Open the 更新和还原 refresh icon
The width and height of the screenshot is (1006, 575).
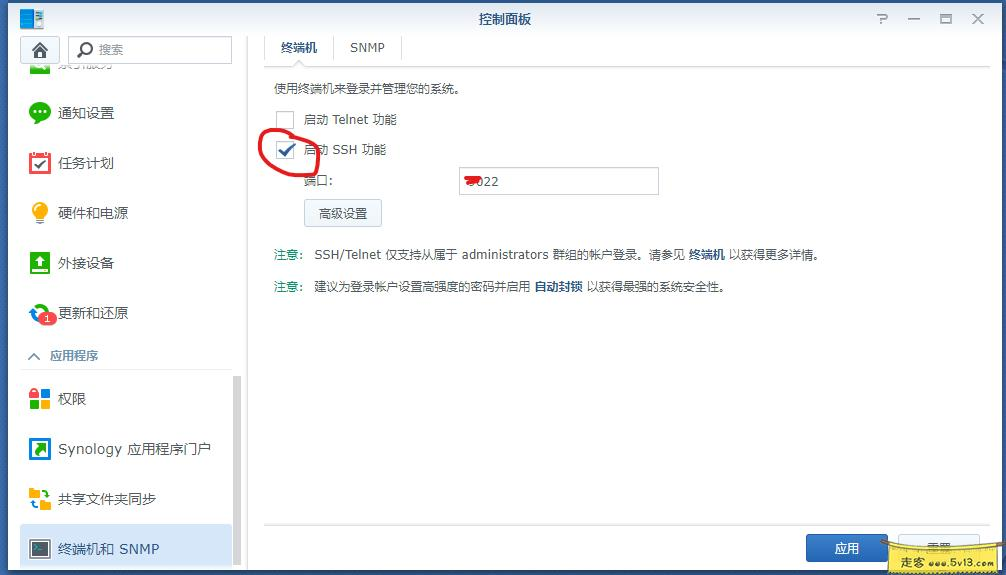pyautogui.click(x=41, y=314)
